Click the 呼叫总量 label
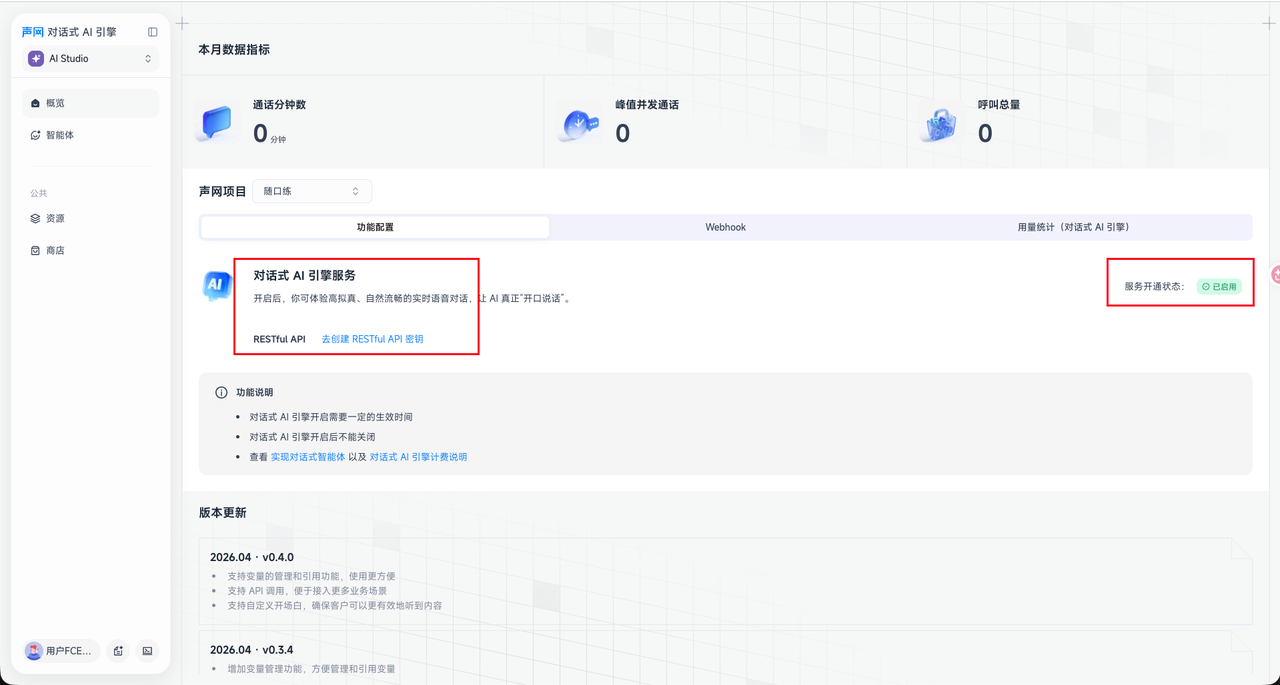The image size is (1280, 685). [x=999, y=104]
